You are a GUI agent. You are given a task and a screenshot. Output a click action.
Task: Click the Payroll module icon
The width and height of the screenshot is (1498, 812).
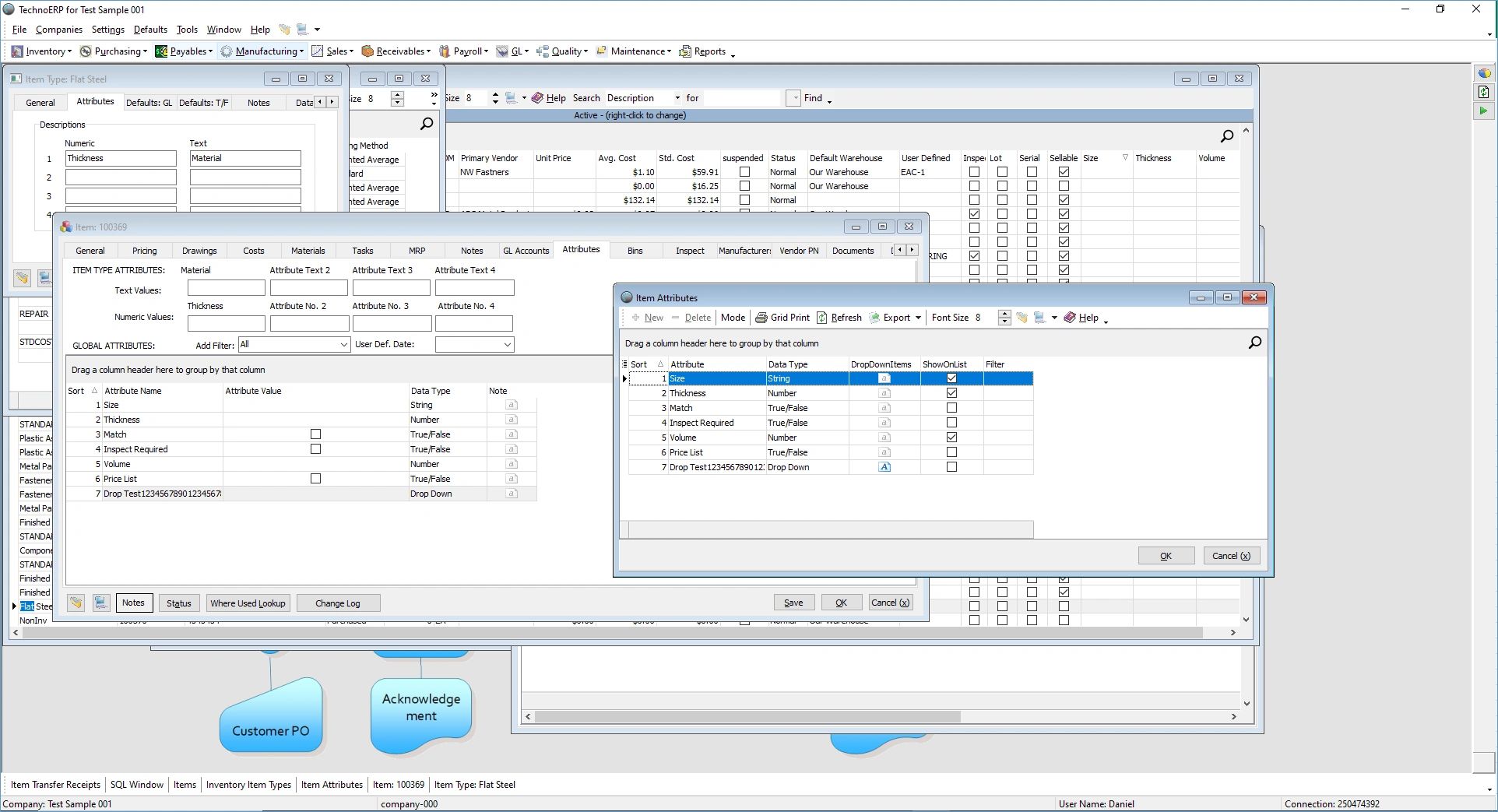click(x=445, y=51)
